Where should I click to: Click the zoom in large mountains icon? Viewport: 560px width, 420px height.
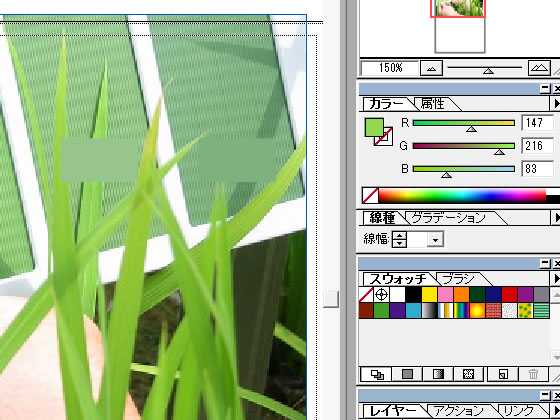(x=539, y=68)
